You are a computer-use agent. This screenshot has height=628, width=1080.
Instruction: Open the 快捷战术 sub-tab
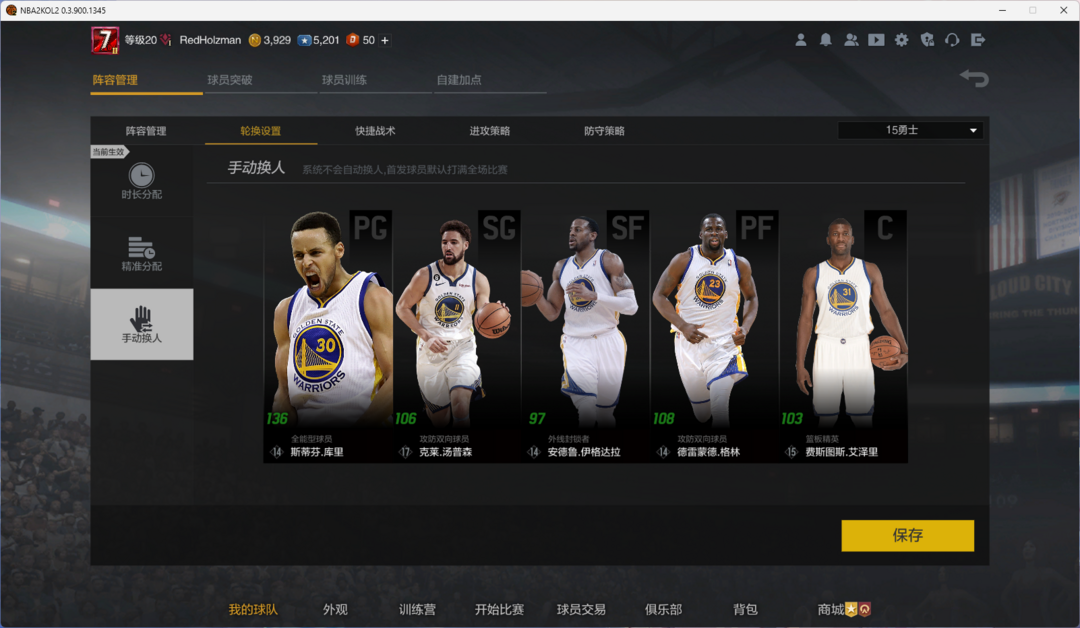pos(375,131)
